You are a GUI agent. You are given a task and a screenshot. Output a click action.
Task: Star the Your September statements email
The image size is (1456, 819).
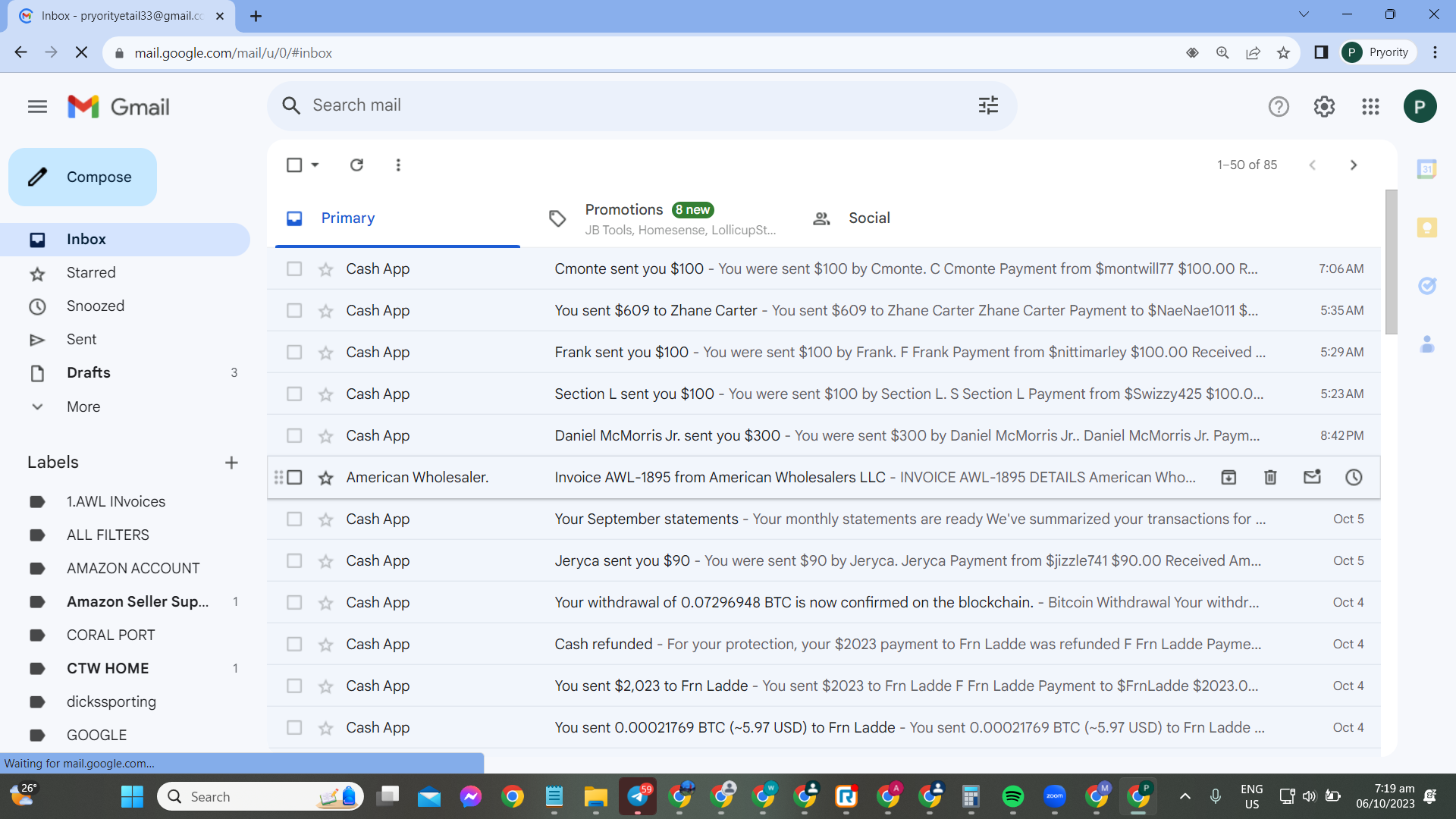click(x=325, y=519)
